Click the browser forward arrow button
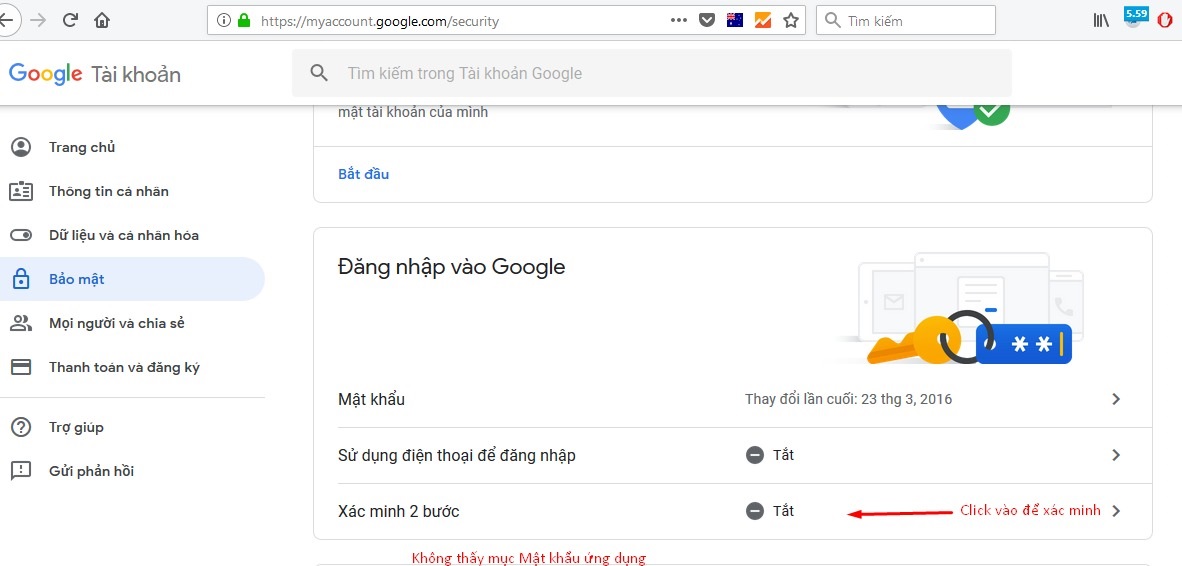 click(38, 20)
